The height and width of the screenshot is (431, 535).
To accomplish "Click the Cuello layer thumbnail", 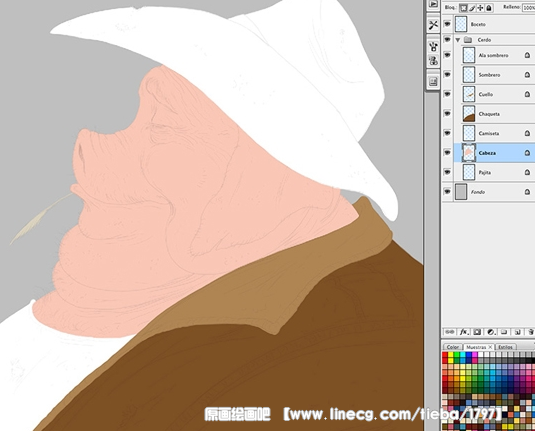I will pyautogui.click(x=469, y=94).
